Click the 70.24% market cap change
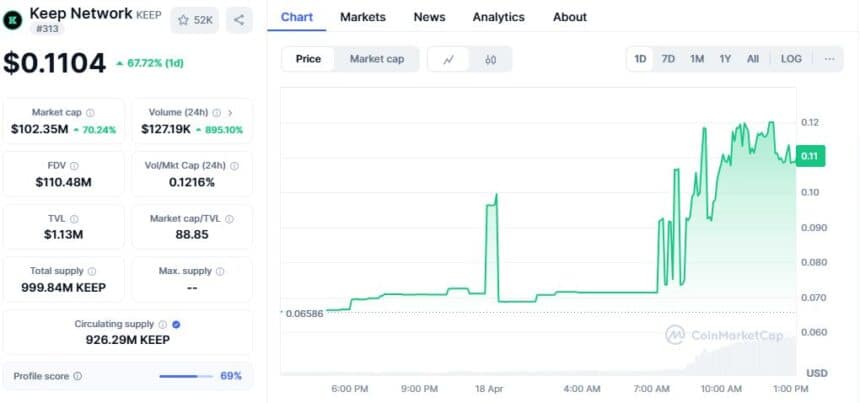 coord(94,130)
